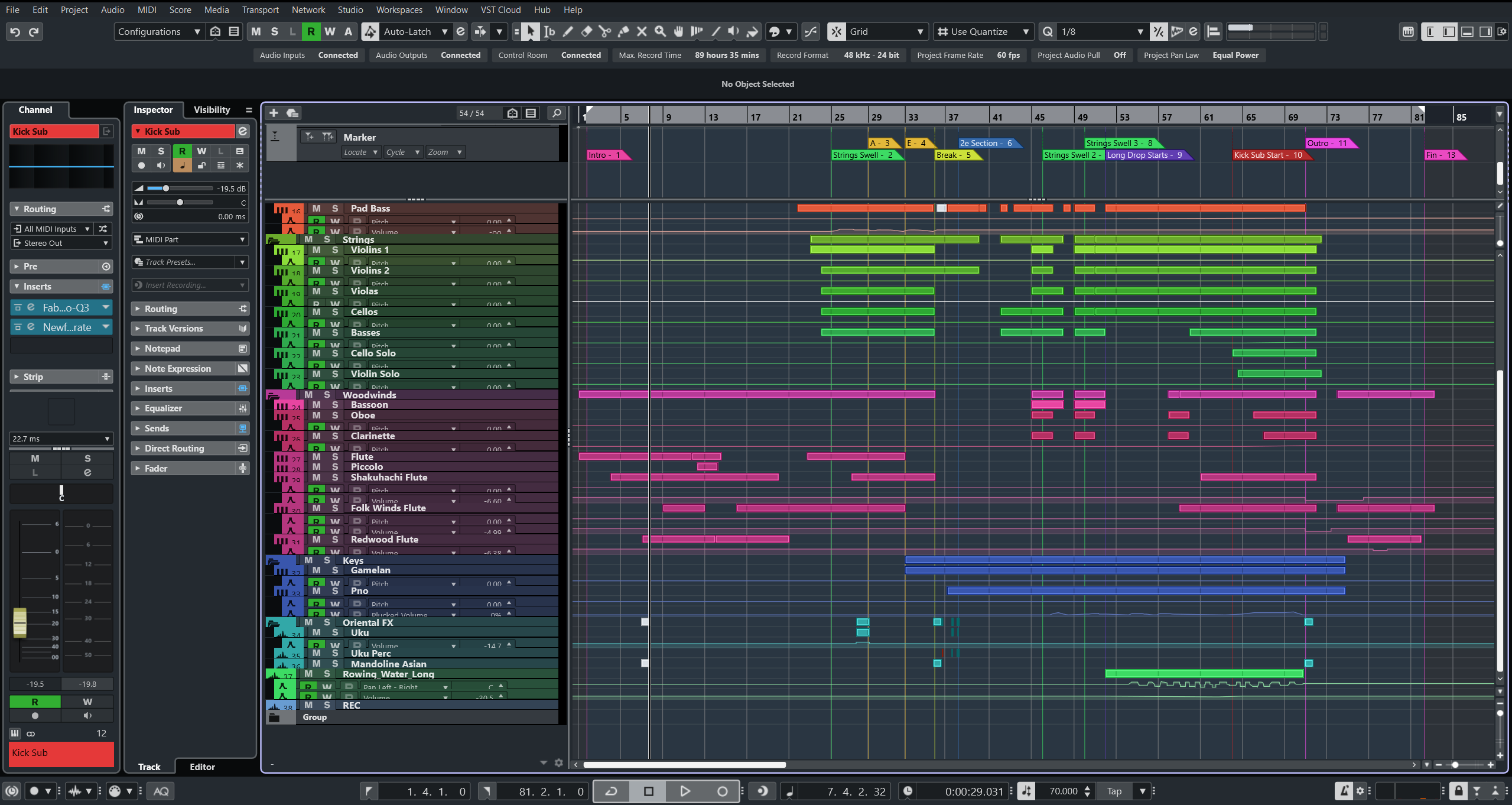1512x805 pixels.
Task: Select the Range Selection tool
Action: [x=549, y=32]
